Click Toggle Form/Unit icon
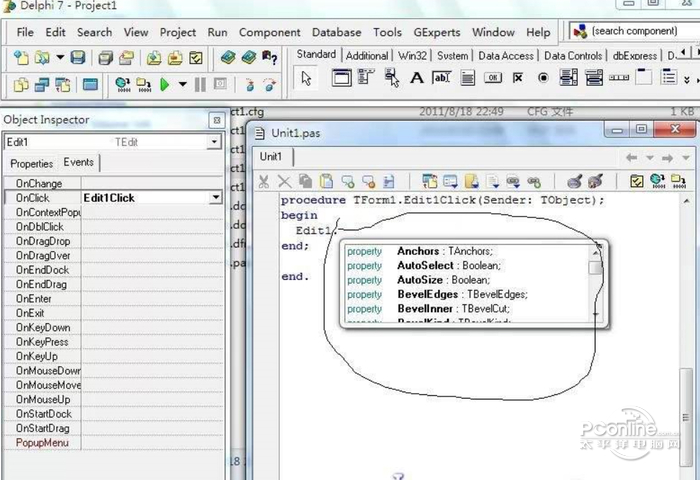 (x=63, y=84)
